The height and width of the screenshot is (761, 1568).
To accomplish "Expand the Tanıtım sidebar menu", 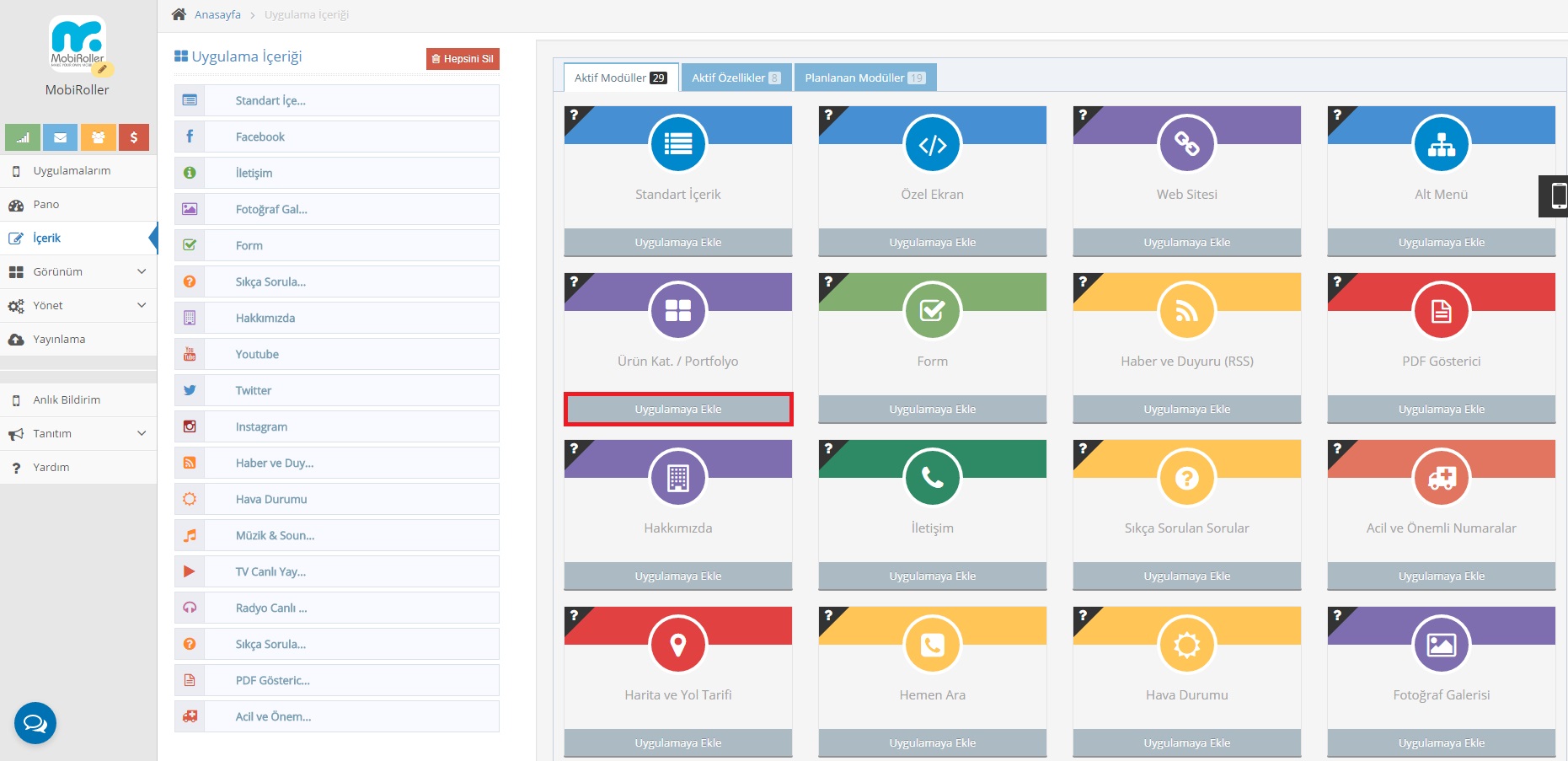I will [x=78, y=434].
